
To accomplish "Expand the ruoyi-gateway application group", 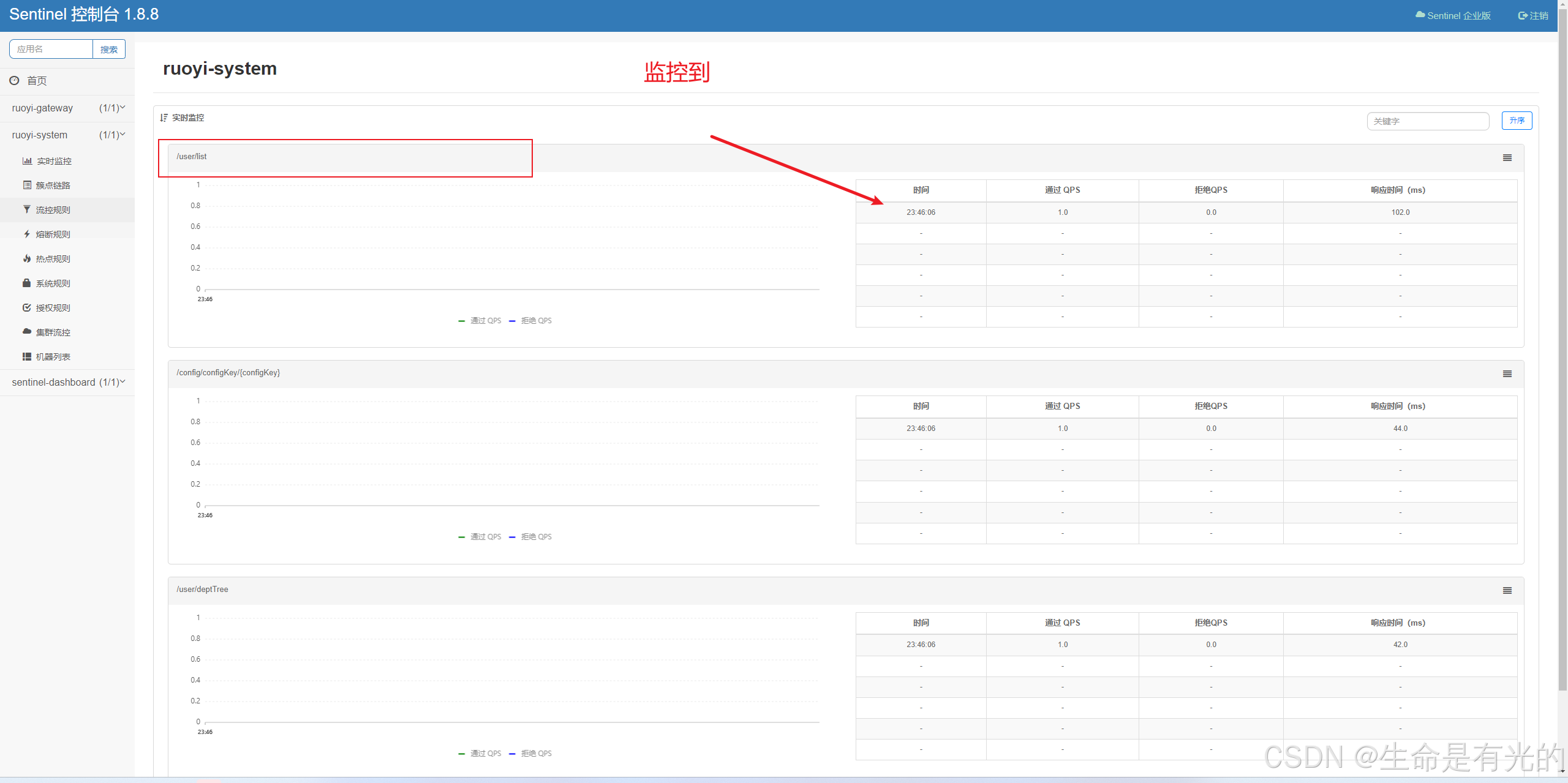I will point(67,108).
